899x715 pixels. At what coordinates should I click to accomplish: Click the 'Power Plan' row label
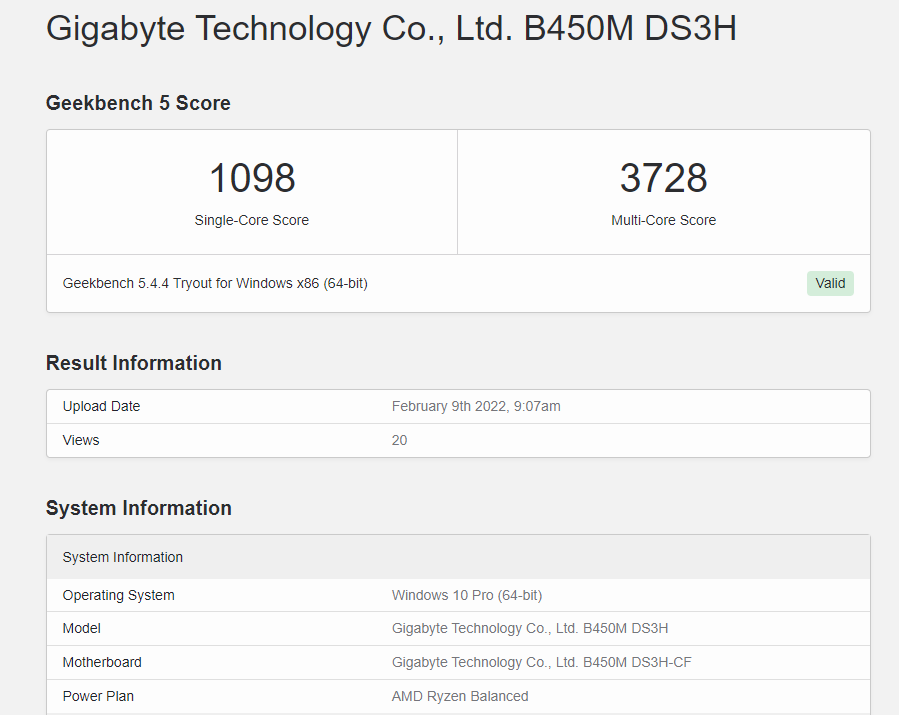click(98, 696)
